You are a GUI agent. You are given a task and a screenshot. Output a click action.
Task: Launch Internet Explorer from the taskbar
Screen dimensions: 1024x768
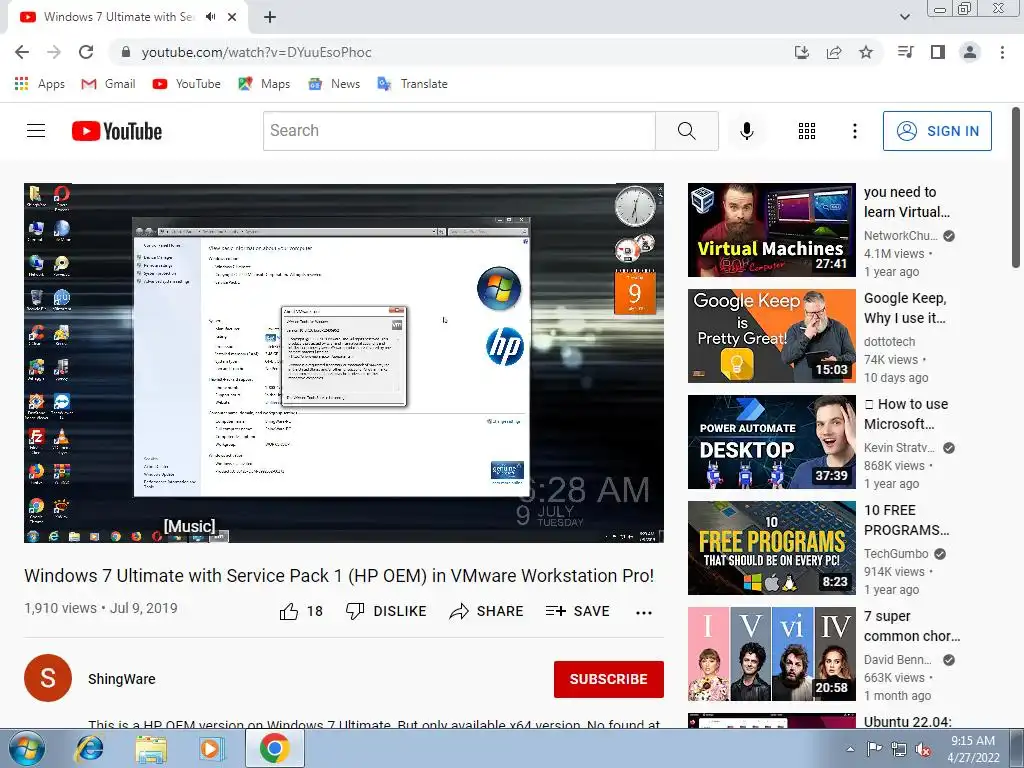tap(89, 748)
